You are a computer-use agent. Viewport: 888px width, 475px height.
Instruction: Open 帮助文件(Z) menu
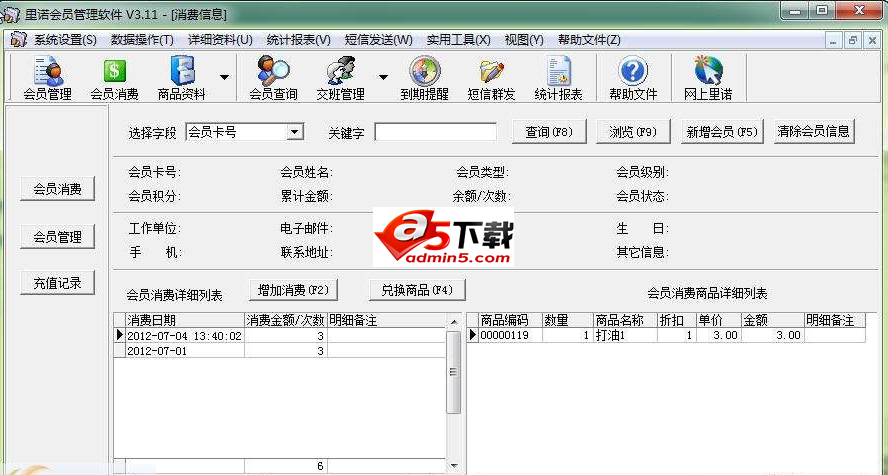coord(589,40)
